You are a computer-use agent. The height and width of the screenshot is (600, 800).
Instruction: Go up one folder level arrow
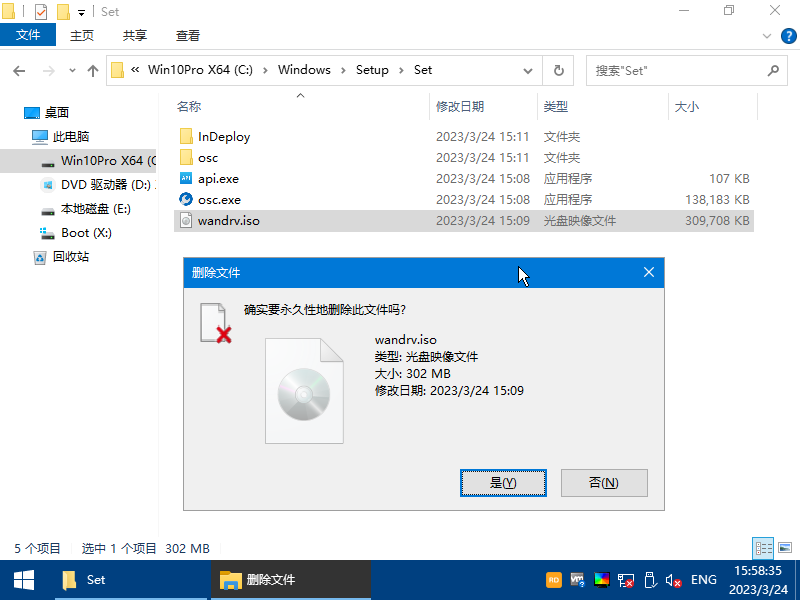[x=93, y=71]
